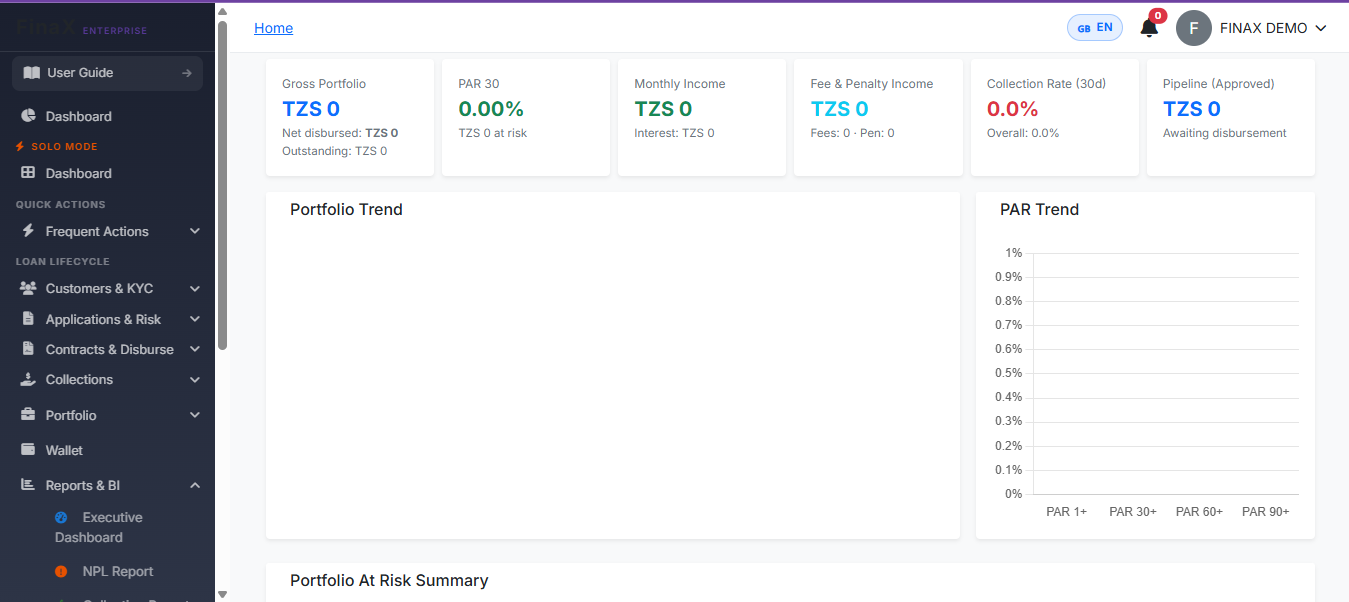Viewport: 1349px width, 602px height.
Task: Click the Home breadcrumb link
Action: click(x=273, y=28)
